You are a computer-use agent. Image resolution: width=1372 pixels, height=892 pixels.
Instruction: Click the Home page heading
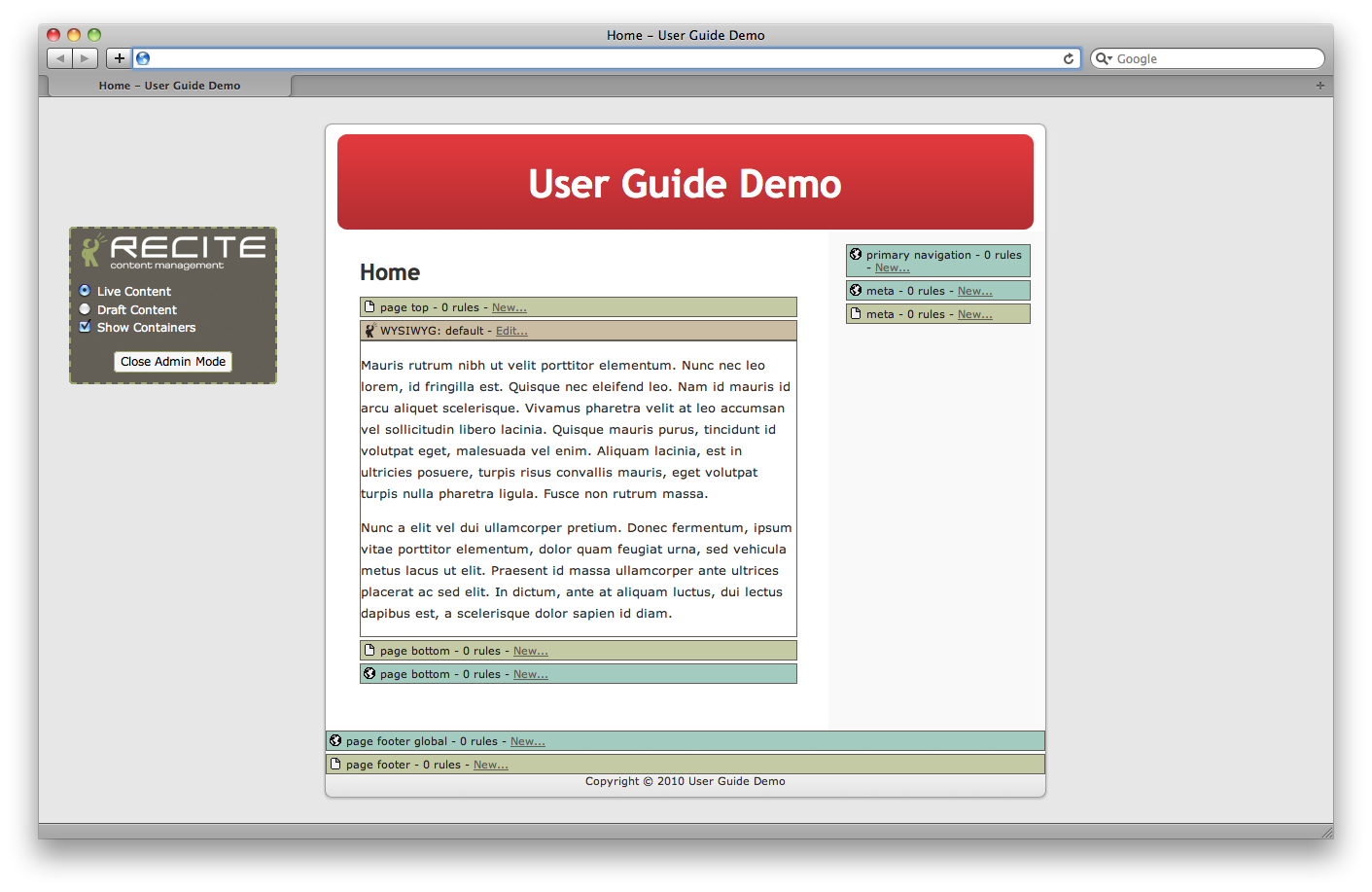(x=390, y=272)
